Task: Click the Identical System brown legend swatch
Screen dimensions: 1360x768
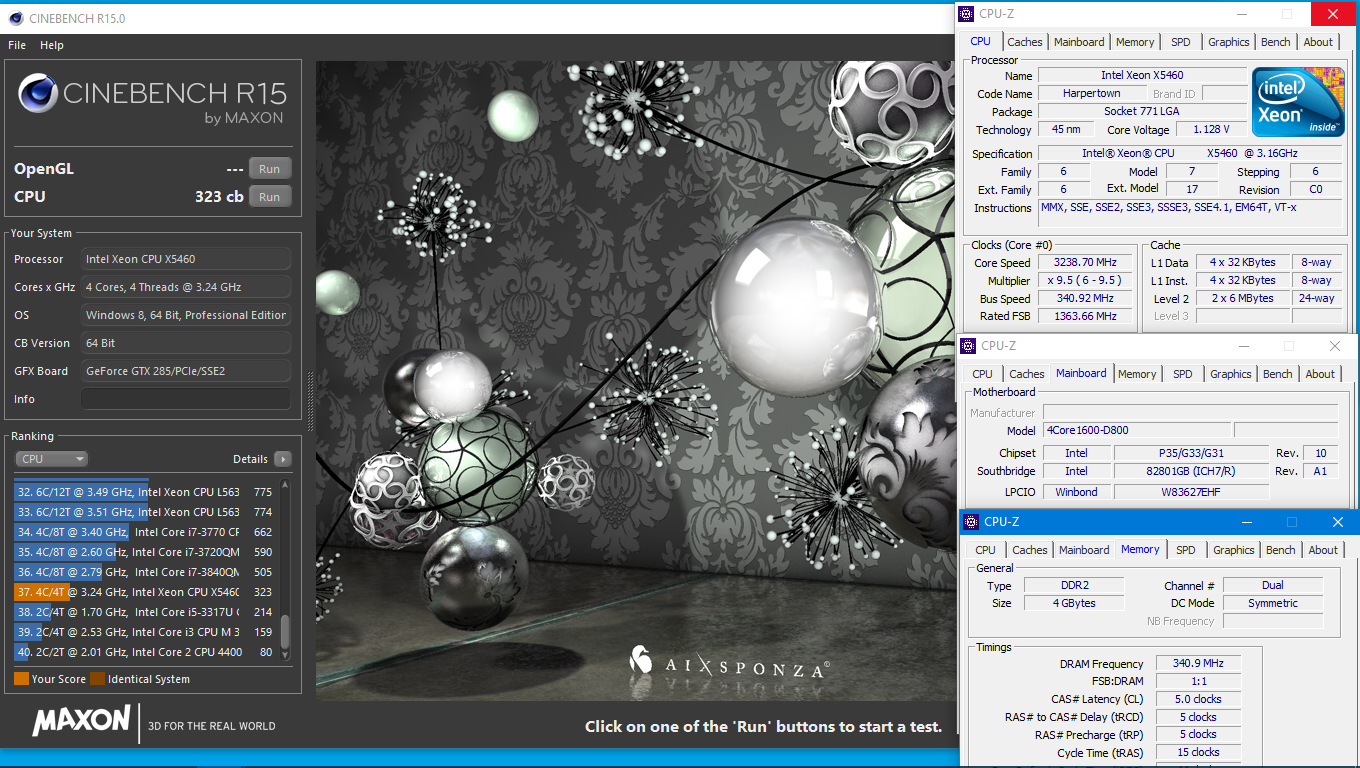Action: [x=97, y=679]
